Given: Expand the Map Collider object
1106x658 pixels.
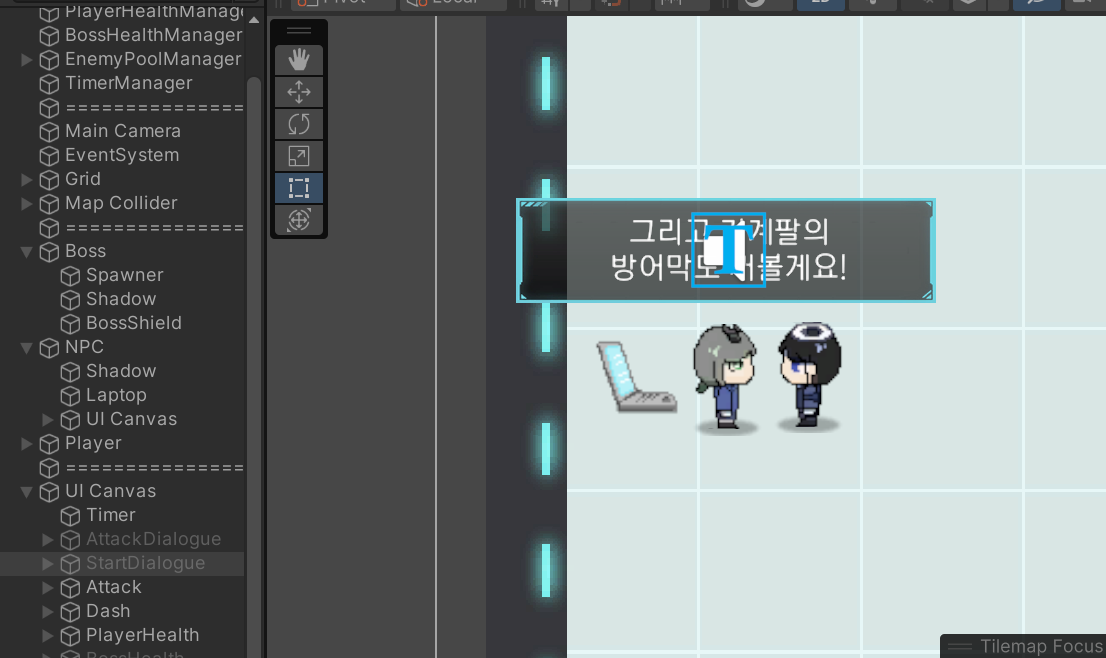Looking at the screenshot, I should 27,203.
